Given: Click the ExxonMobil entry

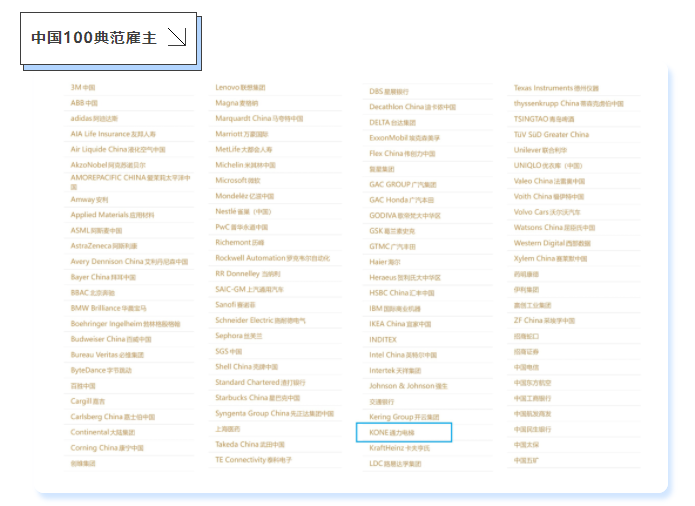Looking at the screenshot, I should [405, 138].
